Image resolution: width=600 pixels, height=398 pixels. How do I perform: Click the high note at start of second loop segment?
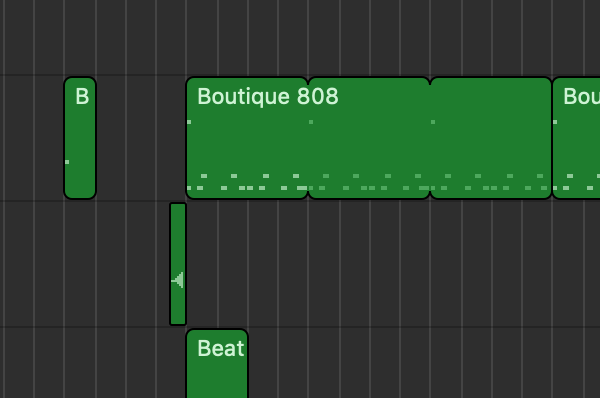(311, 122)
